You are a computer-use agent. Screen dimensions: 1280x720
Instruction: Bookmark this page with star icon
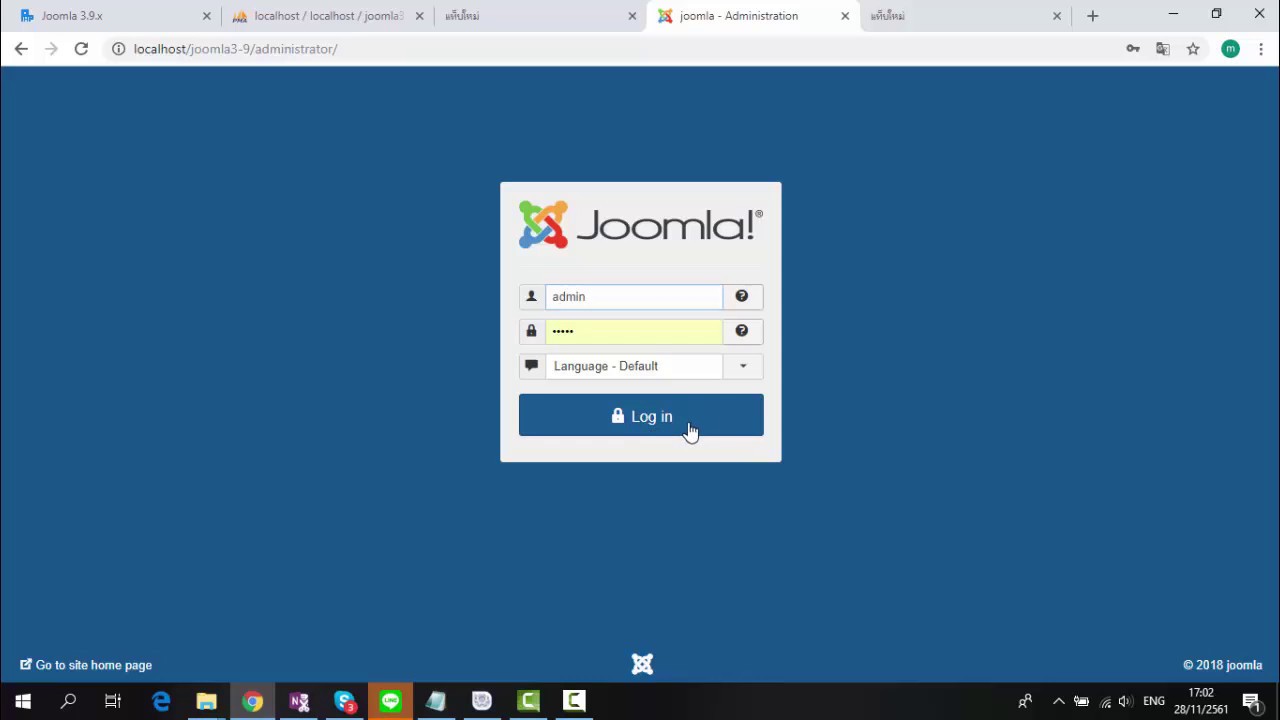(1193, 49)
